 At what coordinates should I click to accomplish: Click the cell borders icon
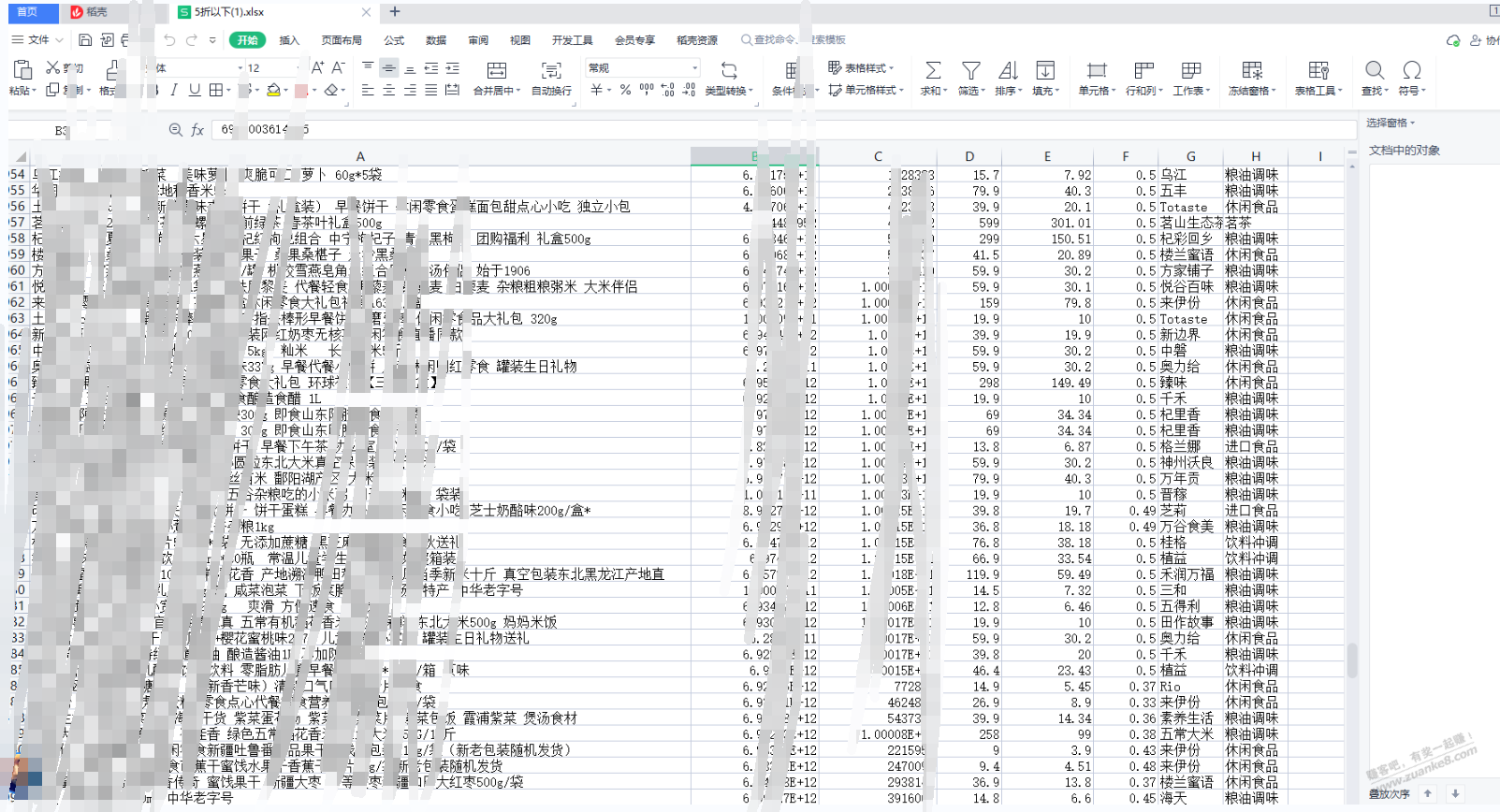pos(216,91)
